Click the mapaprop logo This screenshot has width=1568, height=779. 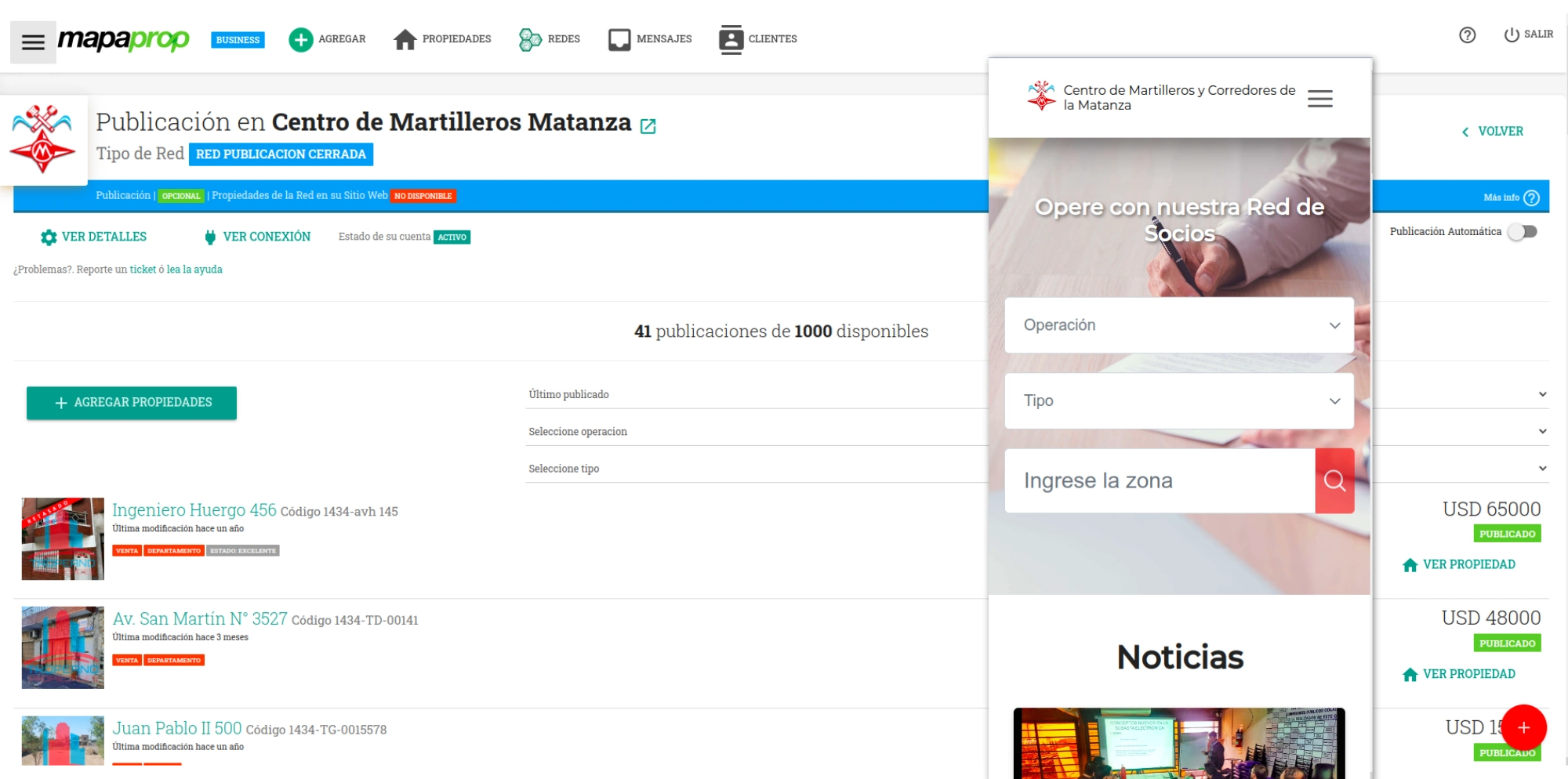124,39
